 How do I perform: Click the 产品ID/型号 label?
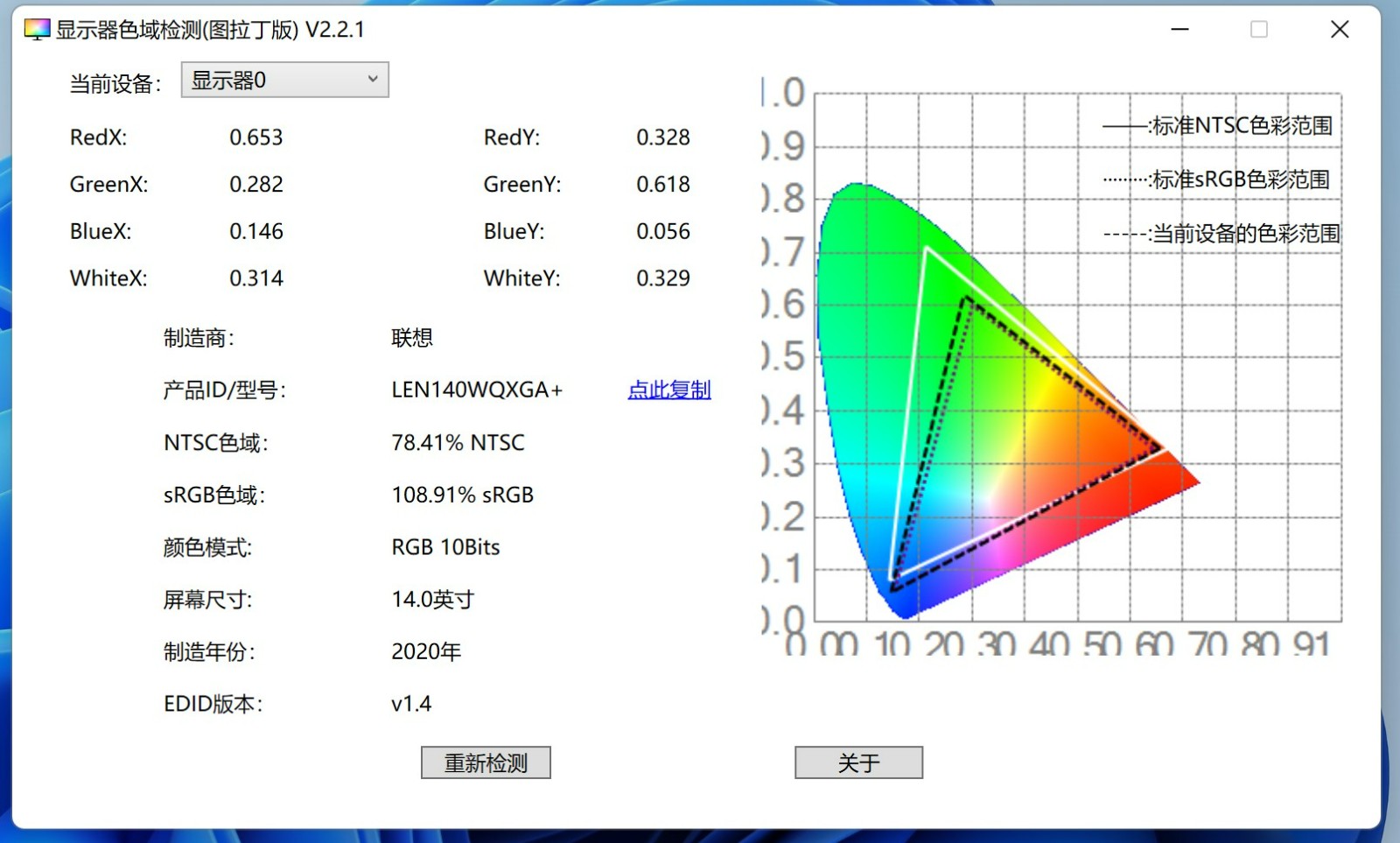click(x=225, y=390)
